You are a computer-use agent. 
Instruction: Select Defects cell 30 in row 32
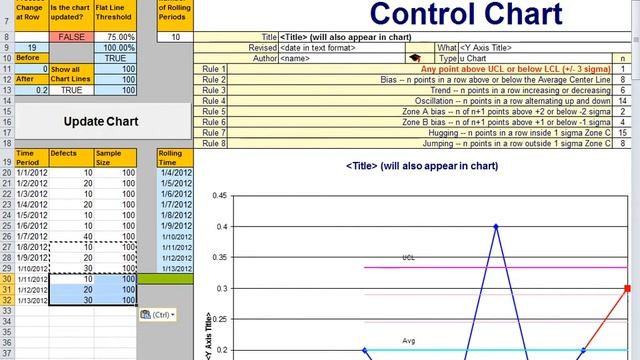tap(71, 300)
